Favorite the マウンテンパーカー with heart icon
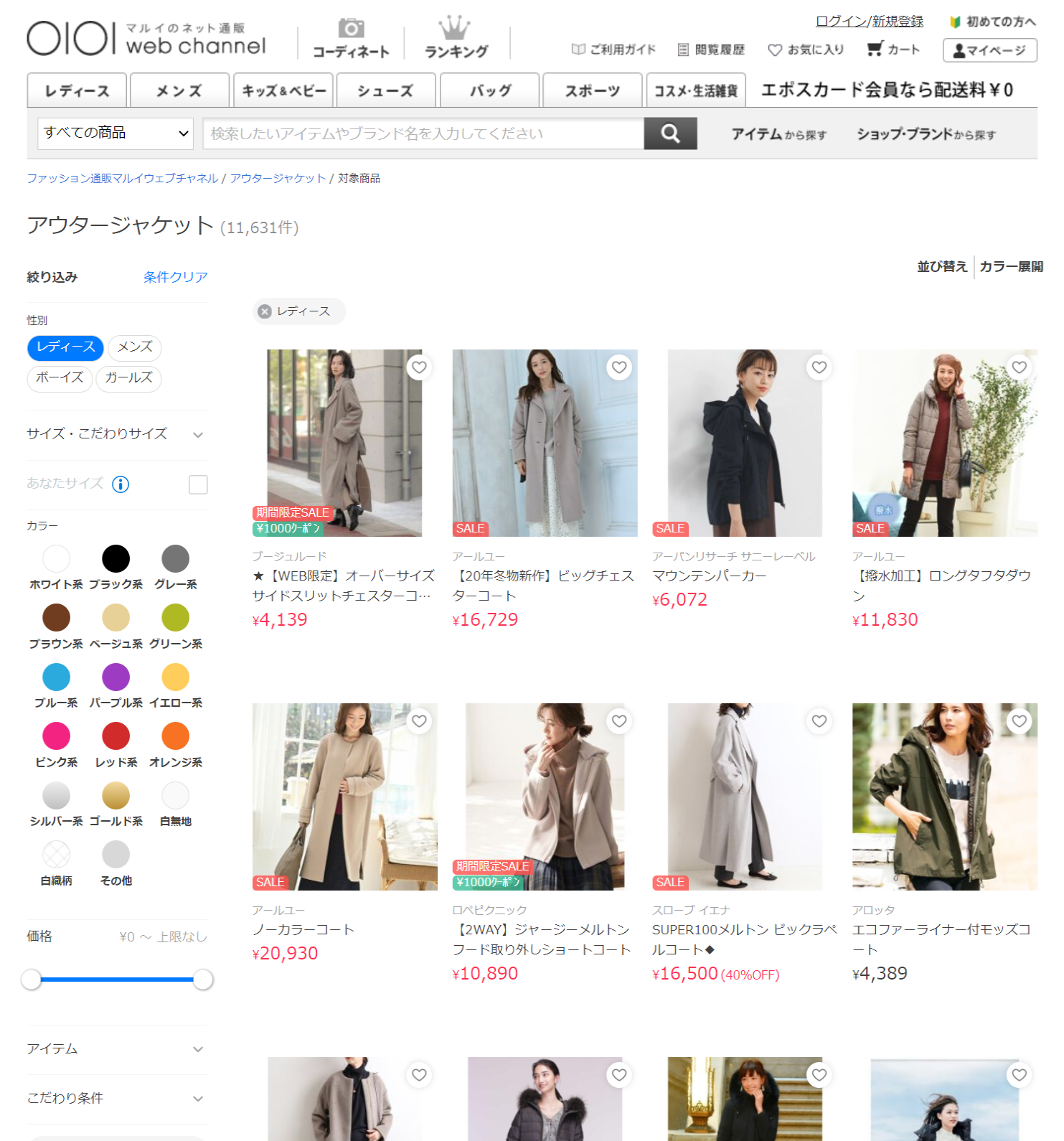 [819, 367]
